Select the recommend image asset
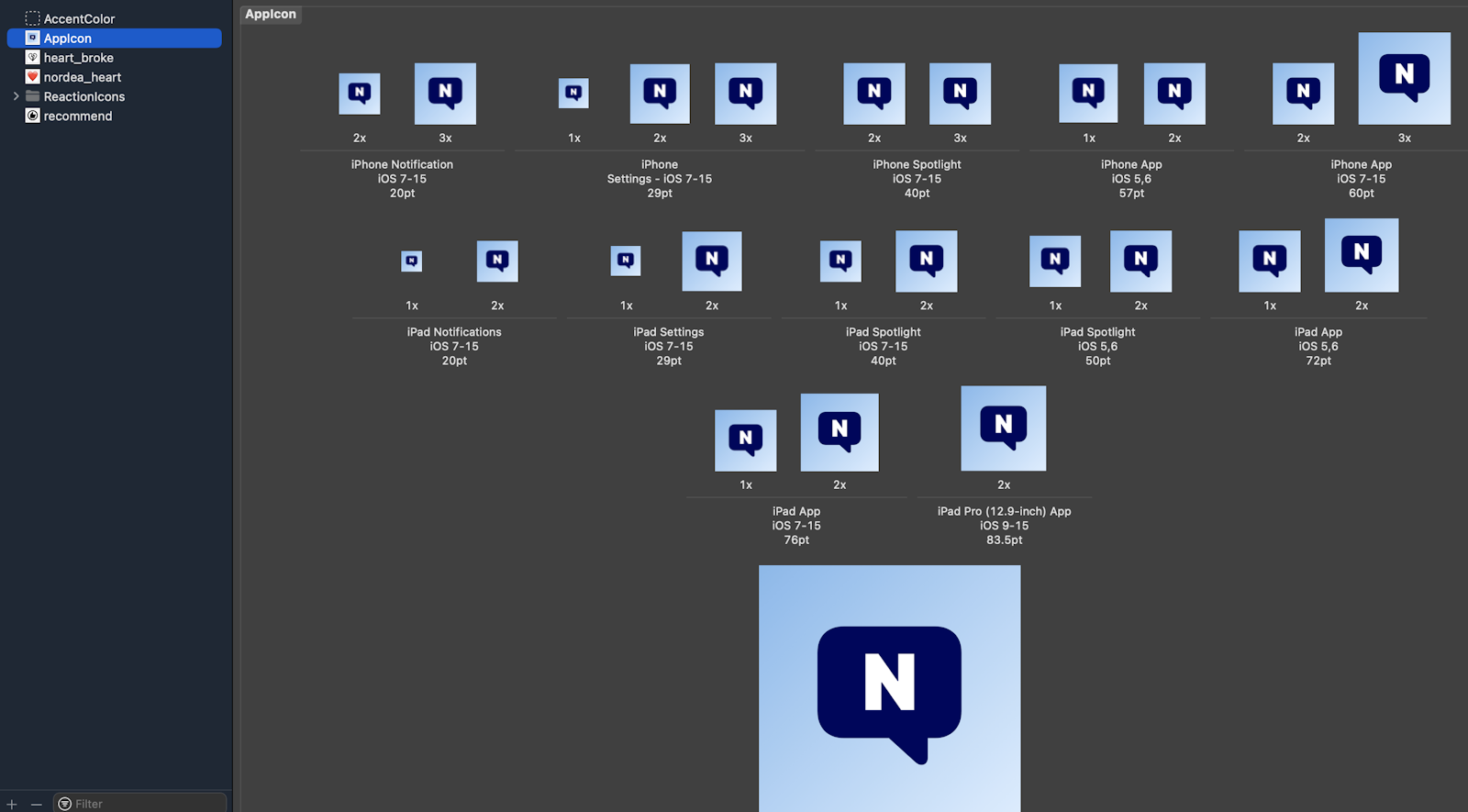Image resolution: width=1468 pixels, height=812 pixels. coord(77,116)
